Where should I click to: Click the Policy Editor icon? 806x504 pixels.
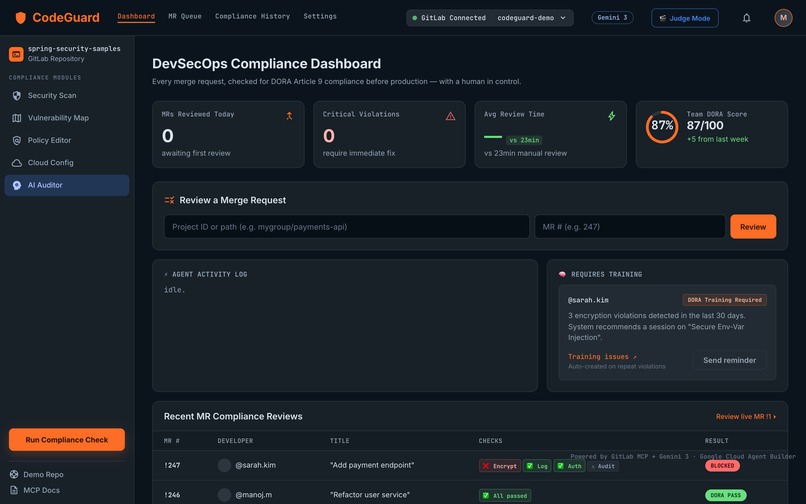click(x=16, y=140)
